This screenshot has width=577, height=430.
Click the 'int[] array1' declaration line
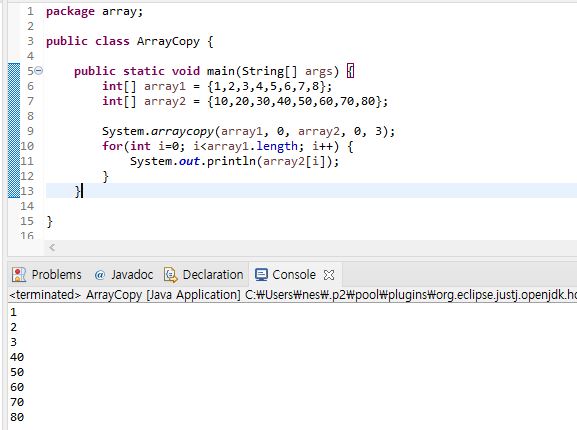pyautogui.click(x=217, y=86)
